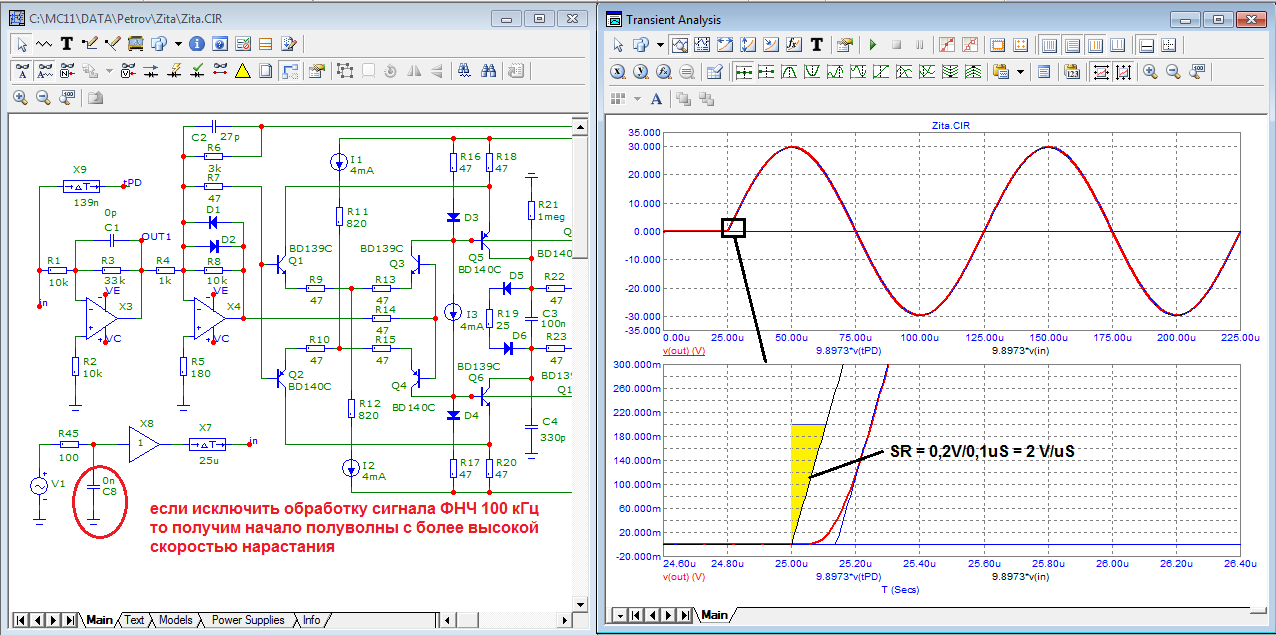The image size is (1276, 635).
Task: Toggle grid text display button
Action: tap(22, 71)
